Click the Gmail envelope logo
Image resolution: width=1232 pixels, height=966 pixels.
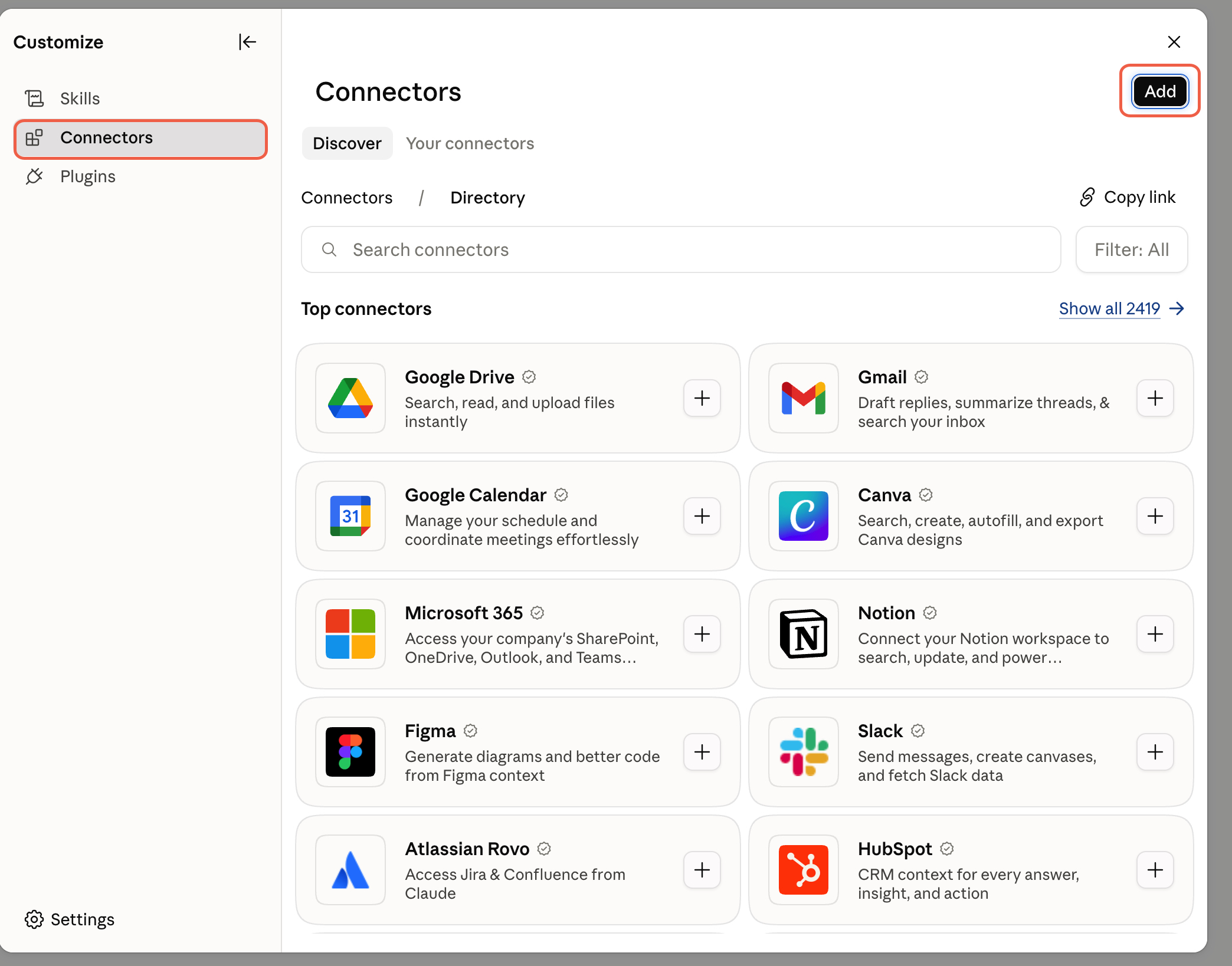804,398
